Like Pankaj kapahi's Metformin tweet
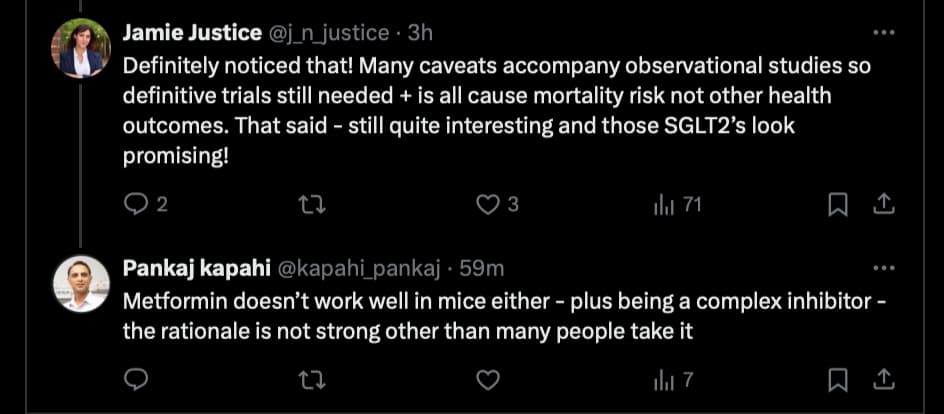944x414 pixels. [487, 380]
